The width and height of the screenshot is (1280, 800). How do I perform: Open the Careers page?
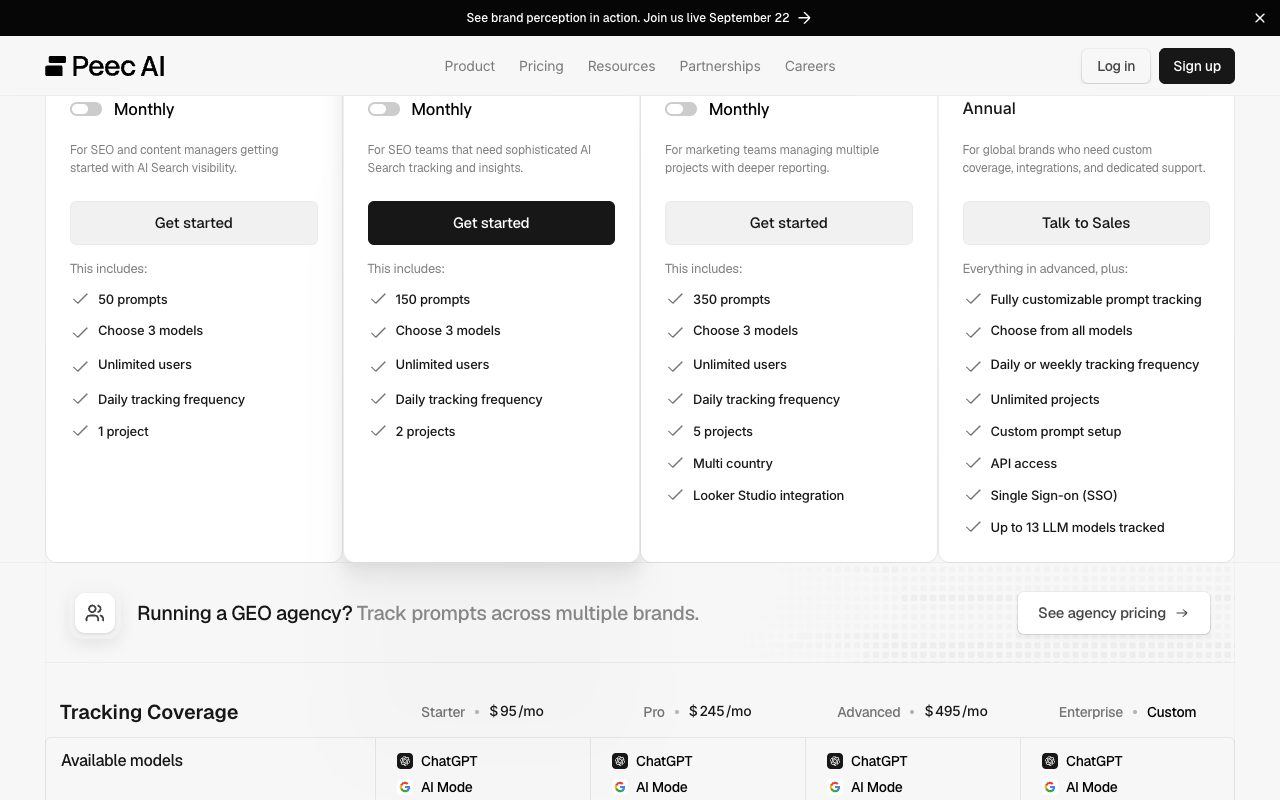(x=810, y=66)
